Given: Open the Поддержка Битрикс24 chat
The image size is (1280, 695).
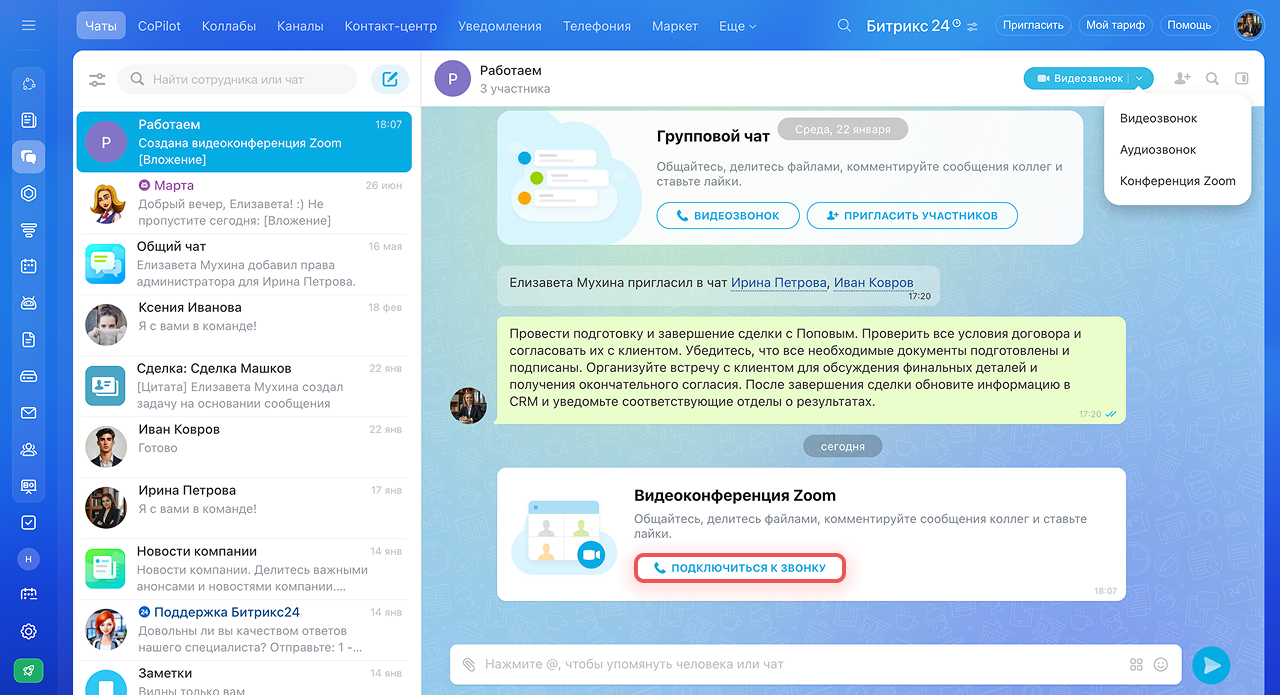Looking at the screenshot, I should coord(243,630).
